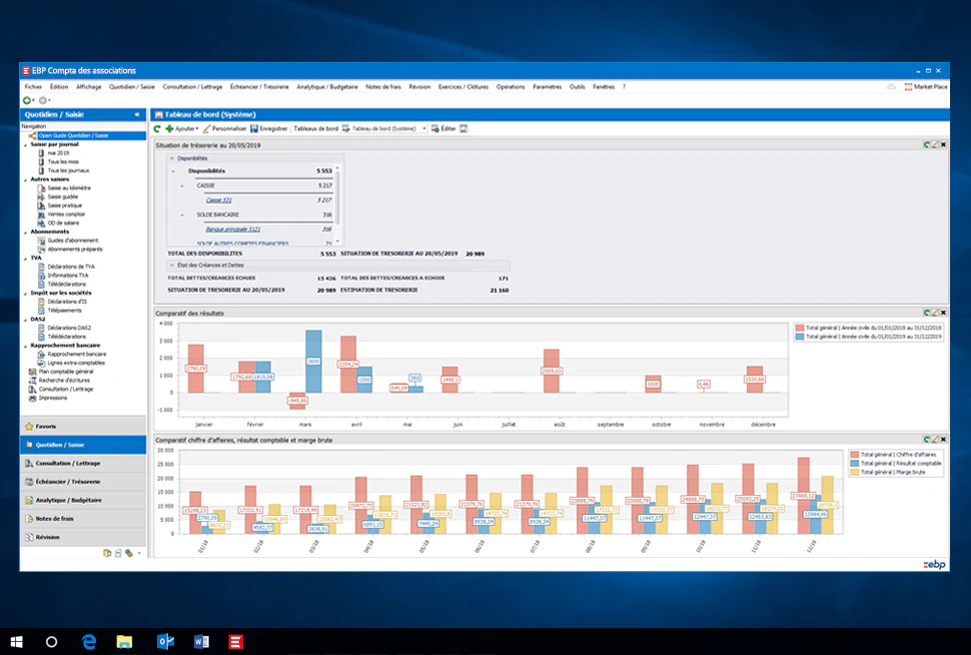Click the Ajouter green plus icon

tap(169, 129)
